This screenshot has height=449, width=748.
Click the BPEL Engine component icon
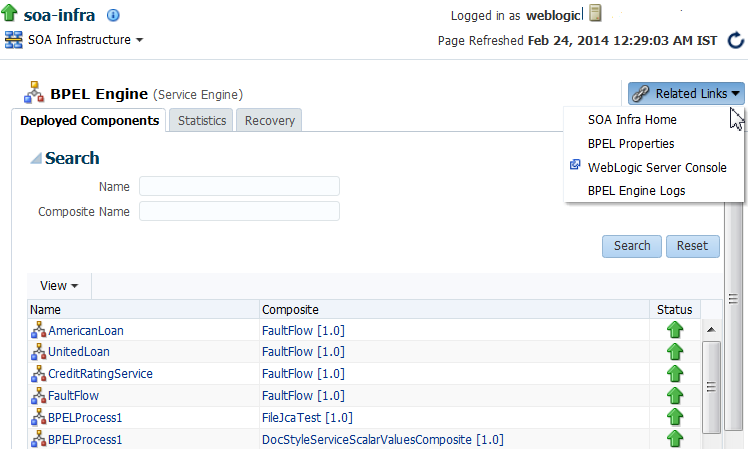pyautogui.click(x=34, y=93)
